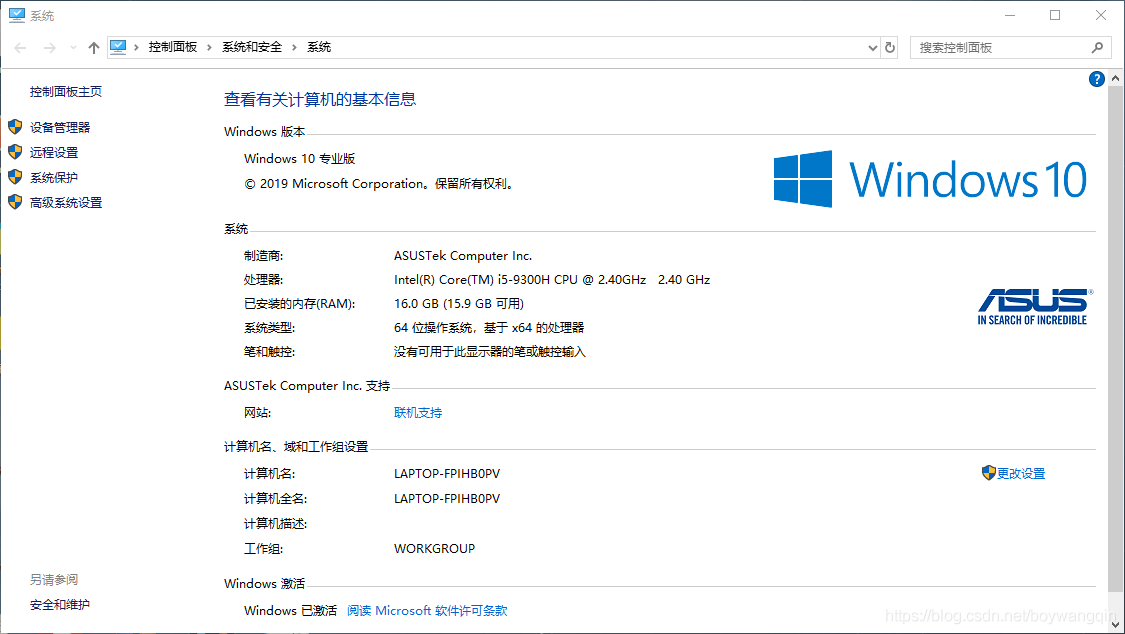
Task: Click the search magnifier icon
Action: point(1097,48)
